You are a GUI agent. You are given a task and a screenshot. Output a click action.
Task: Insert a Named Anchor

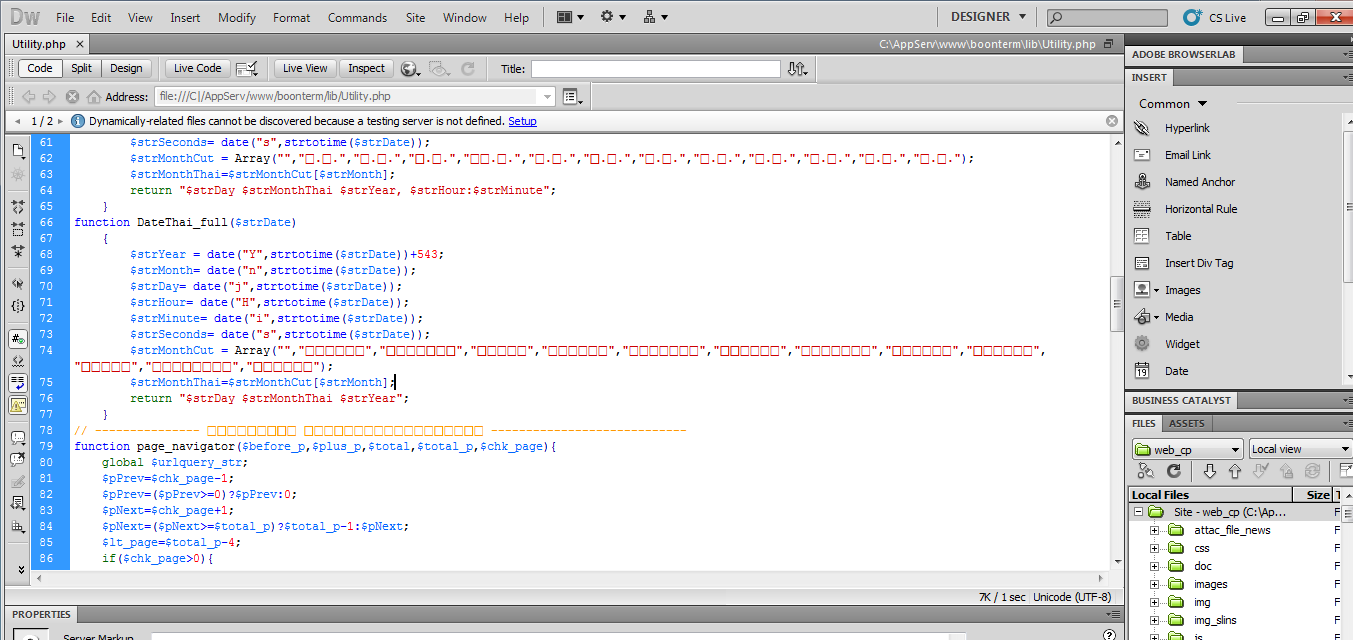tap(1199, 182)
